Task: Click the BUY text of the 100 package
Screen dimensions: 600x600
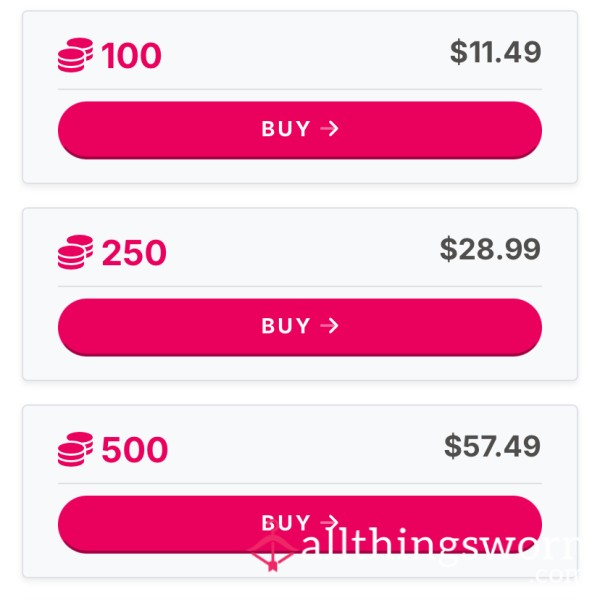Action: click(286, 129)
